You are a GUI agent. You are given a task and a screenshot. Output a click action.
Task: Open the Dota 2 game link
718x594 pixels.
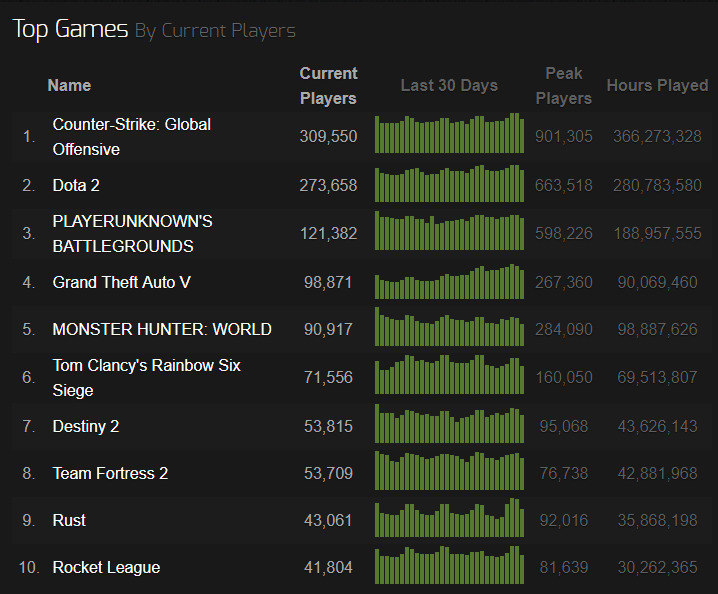coord(76,185)
